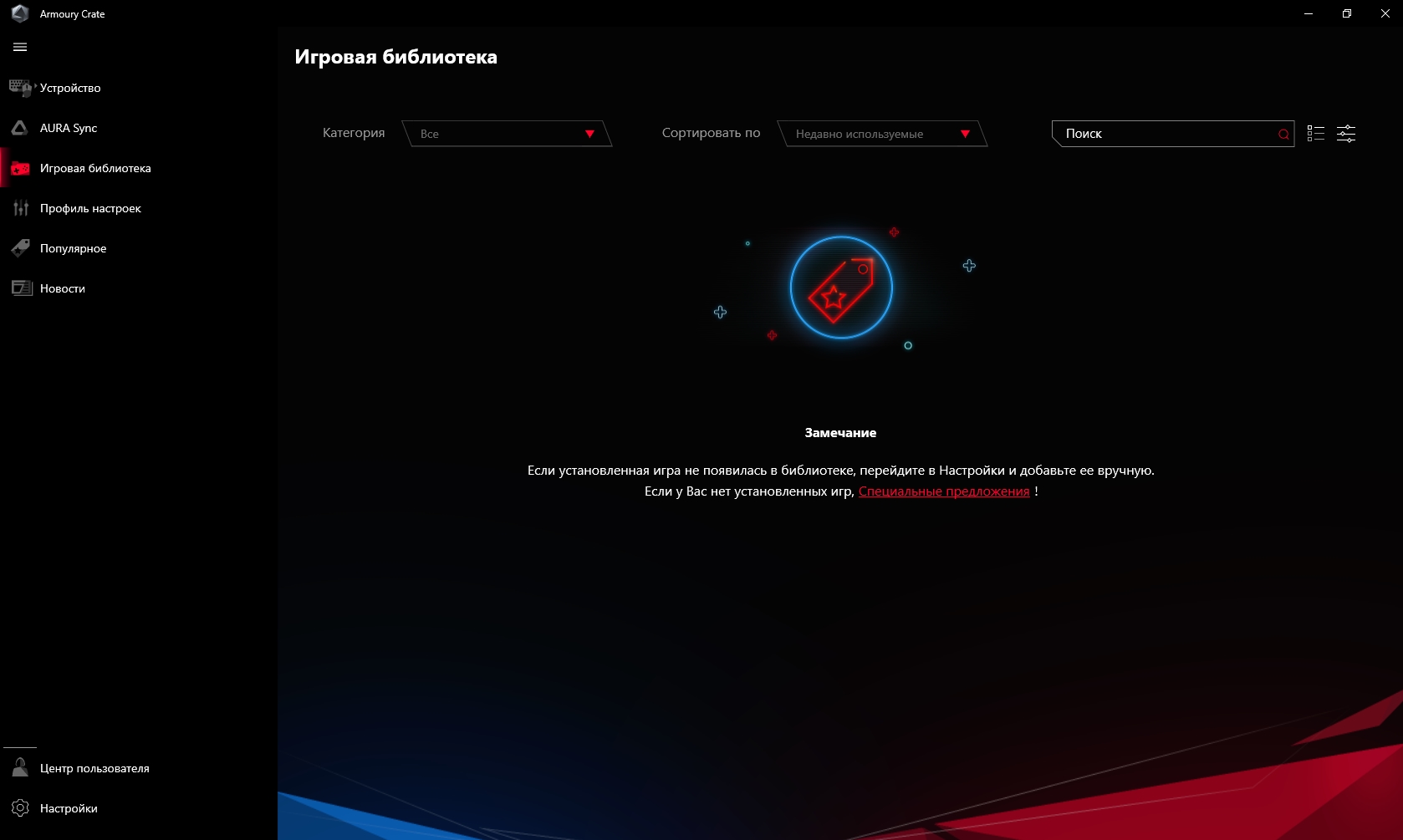Expand the Категория dropdown showing Все

tap(507, 134)
